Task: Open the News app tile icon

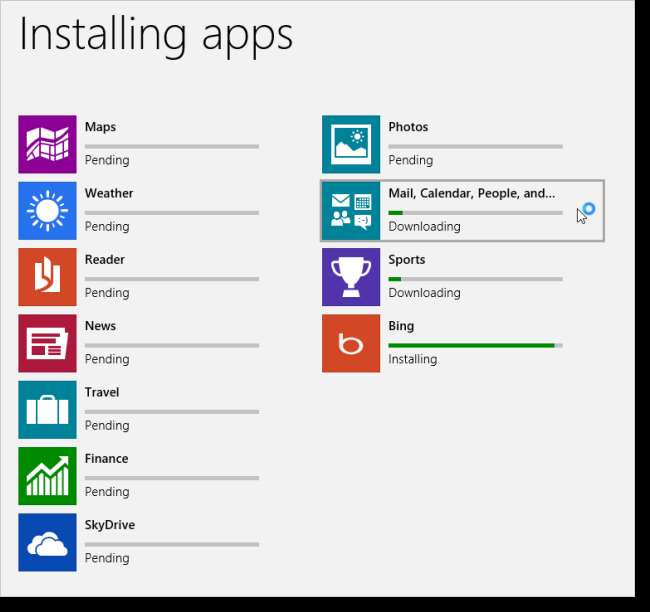Action: coord(47,343)
